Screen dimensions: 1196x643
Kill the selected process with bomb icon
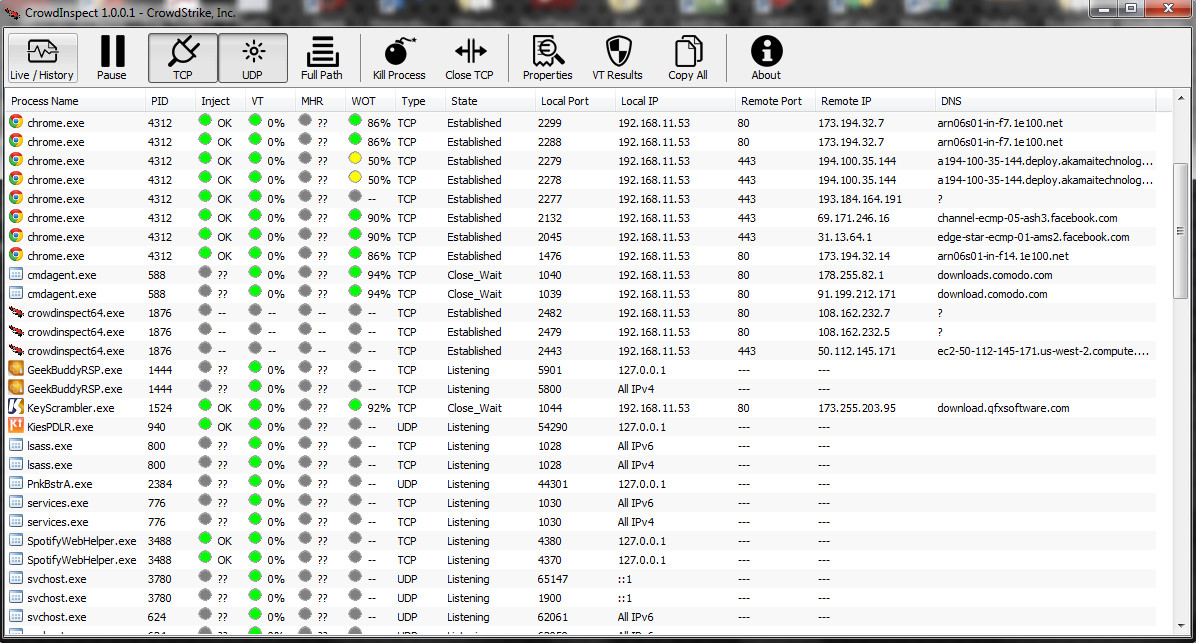pos(399,58)
